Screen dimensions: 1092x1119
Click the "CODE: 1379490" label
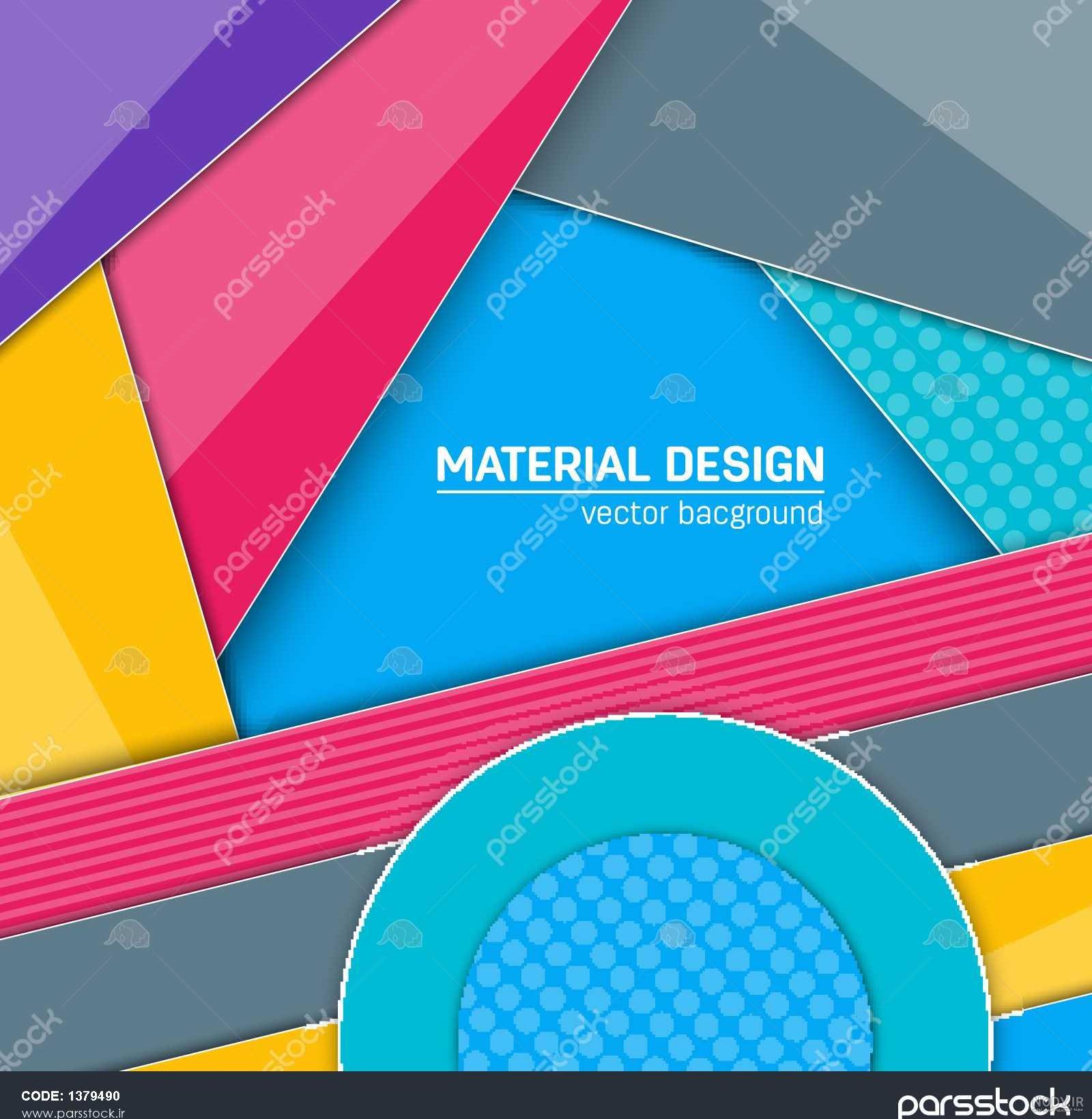[x=71, y=1096]
